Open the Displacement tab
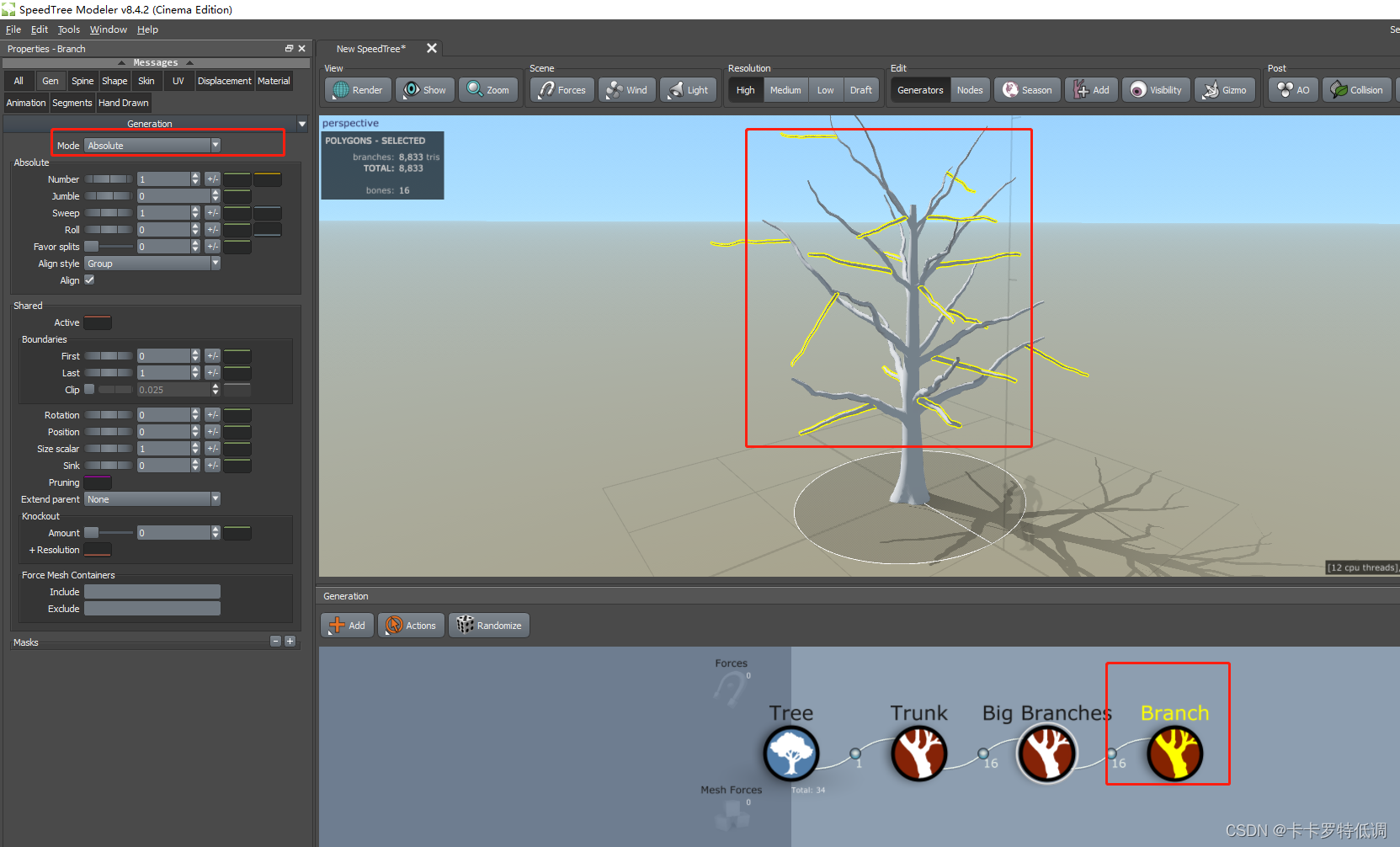Image resolution: width=1400 pixels, height=847 pixels. (225, 81)
